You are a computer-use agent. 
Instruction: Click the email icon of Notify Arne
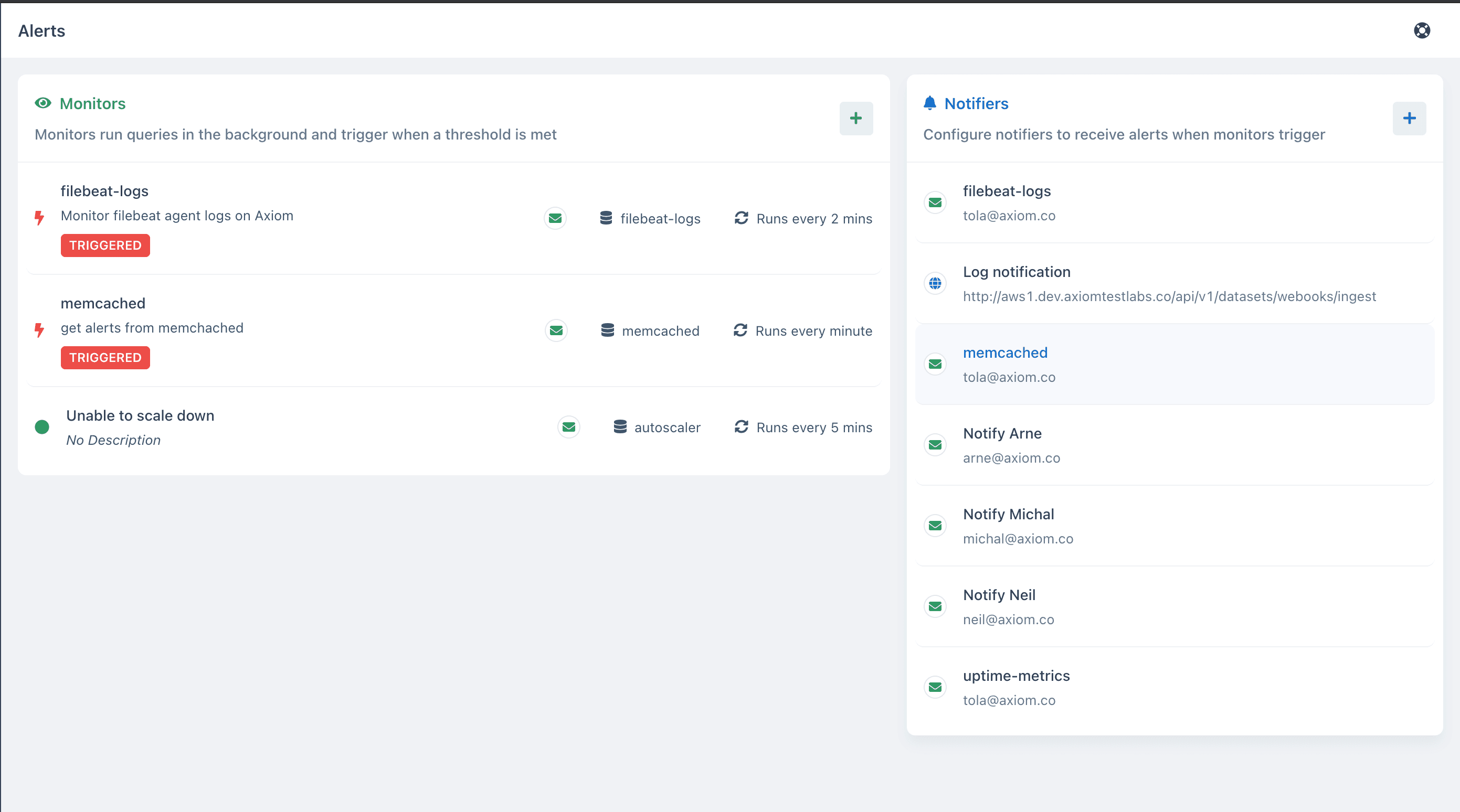click(935, 445)
